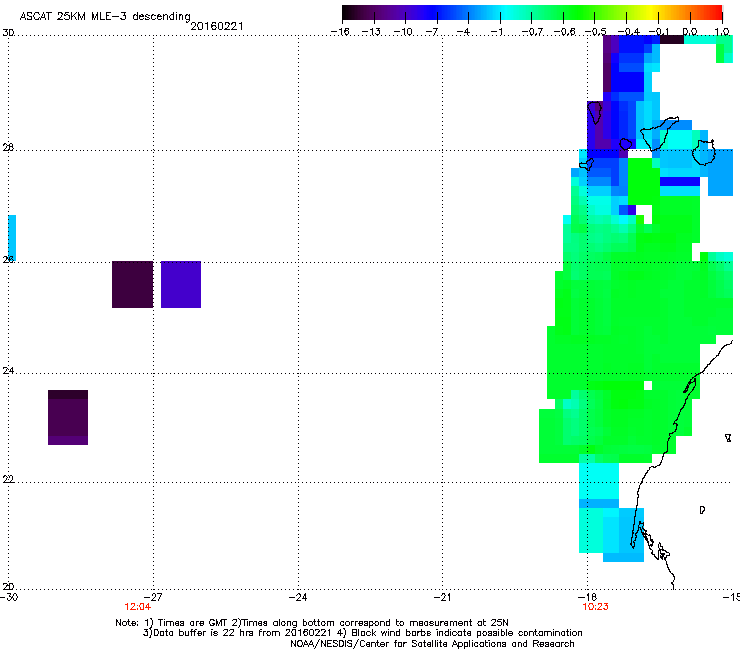The height and width of the screenshot is (650, 740).
Task: Click the note line beginning "3)Data buffer is 22 hrs"
Action: coord(362,633)
